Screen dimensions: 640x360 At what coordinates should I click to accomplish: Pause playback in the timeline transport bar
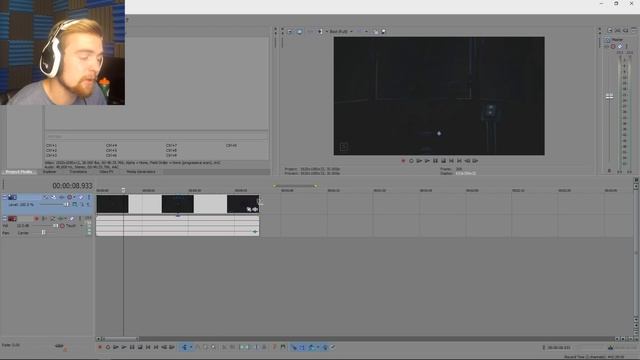point(132,347)
